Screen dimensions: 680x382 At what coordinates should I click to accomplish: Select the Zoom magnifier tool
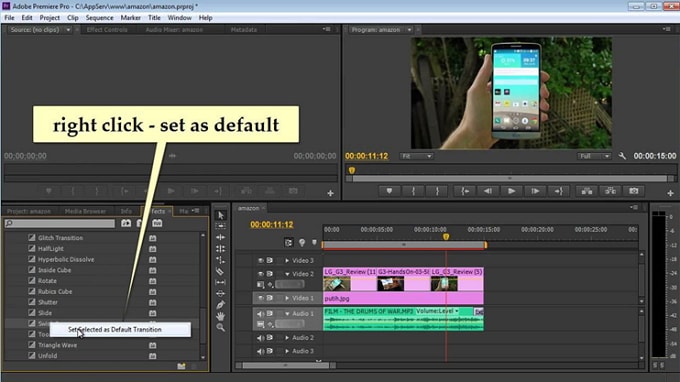(x=220, y=327)
